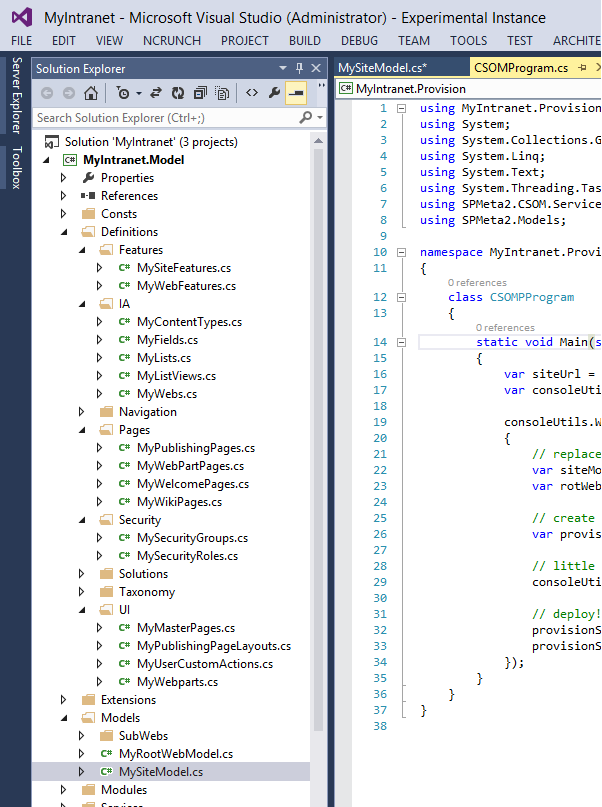Select MySecurityGroups.cs file
602x807 pixels.
[x=192, y=538]
